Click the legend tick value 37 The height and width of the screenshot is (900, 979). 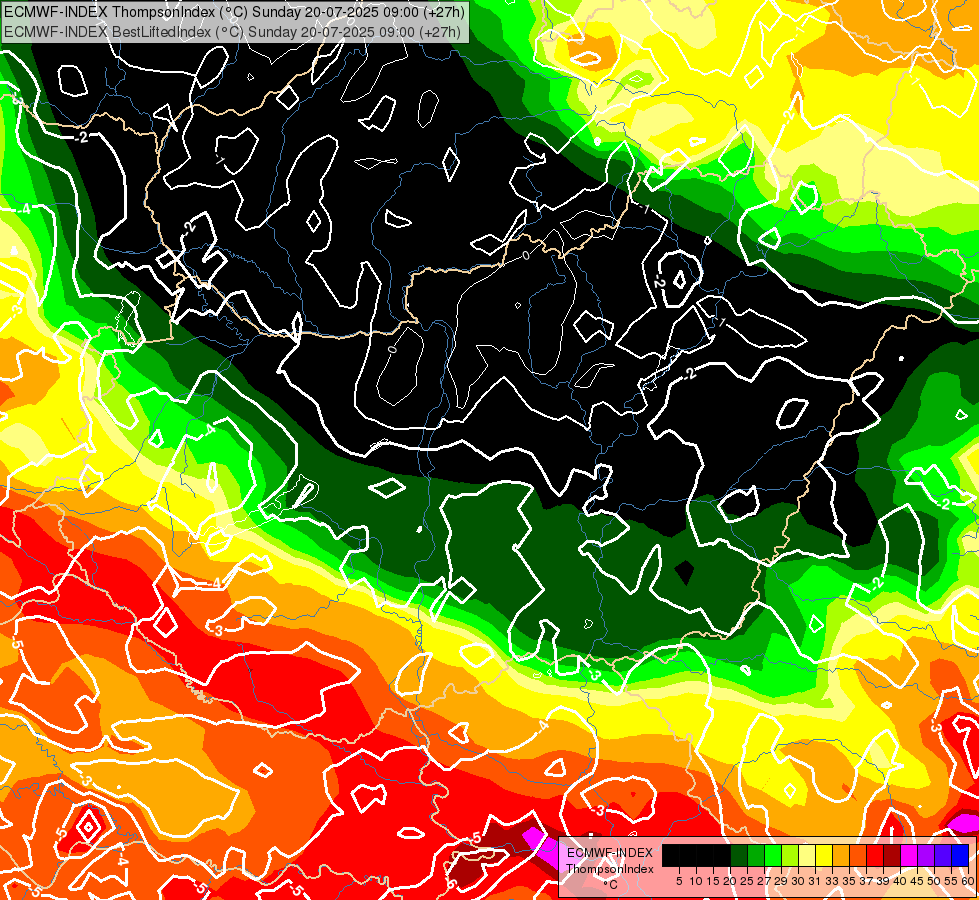[x=867, y=881]
